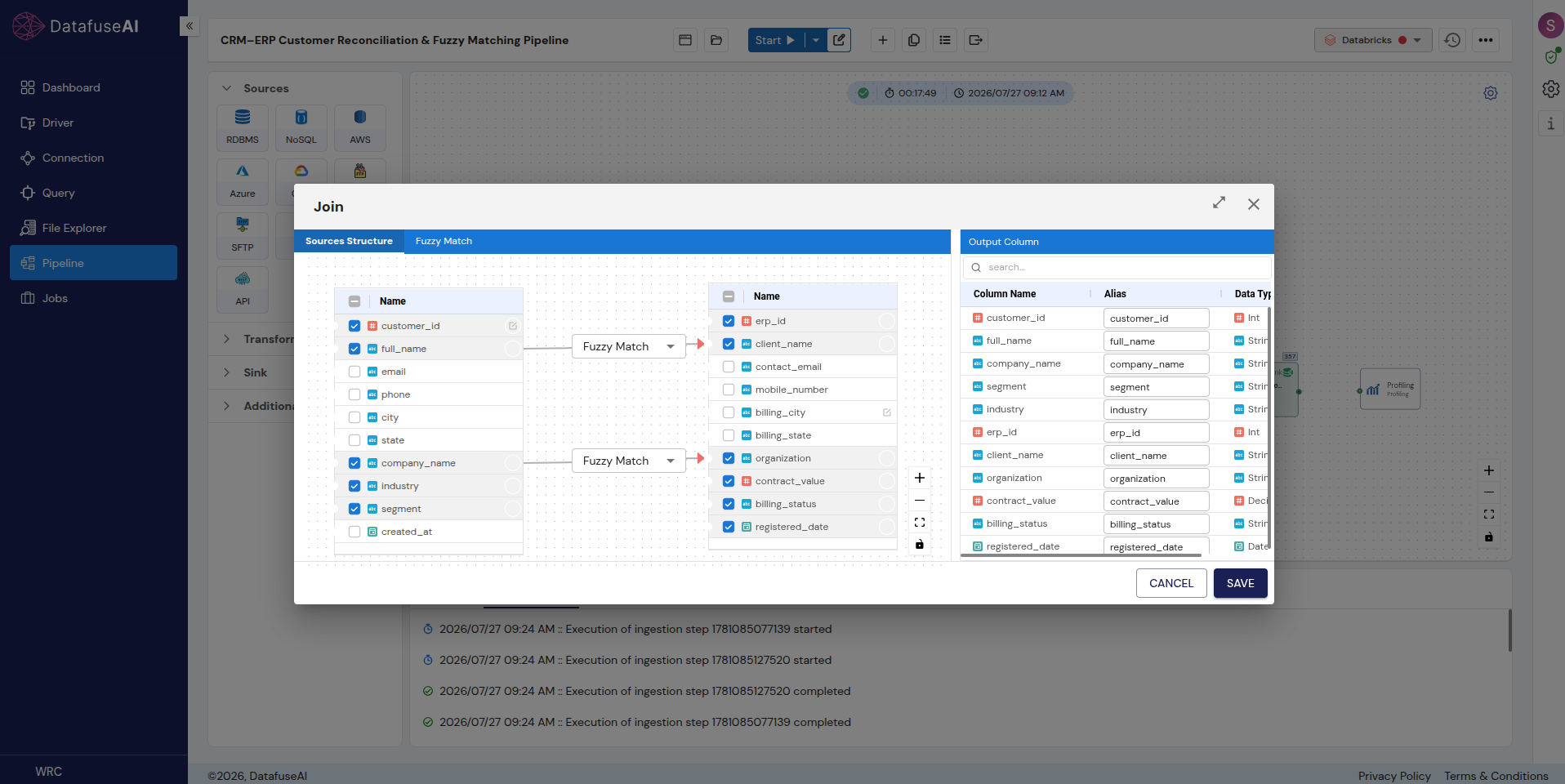Open the Privacy Policy link
This screenshot has width=1565, height=784.
1394,776
